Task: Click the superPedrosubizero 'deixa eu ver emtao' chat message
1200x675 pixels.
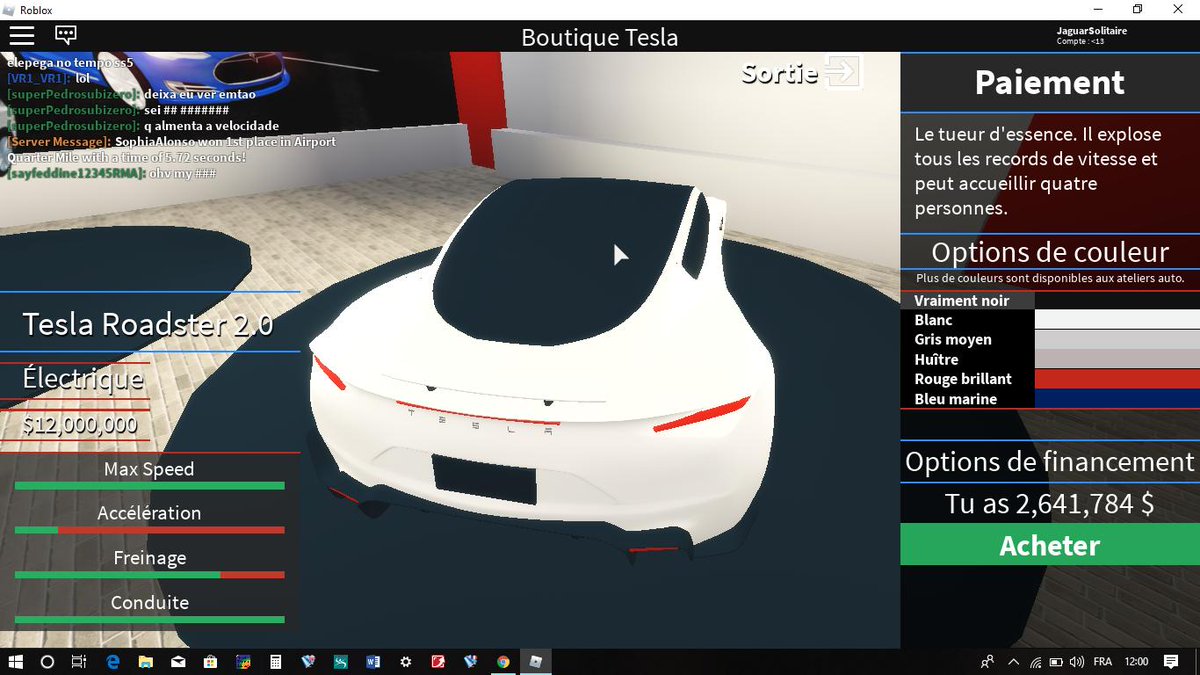Action: [131, 94]
